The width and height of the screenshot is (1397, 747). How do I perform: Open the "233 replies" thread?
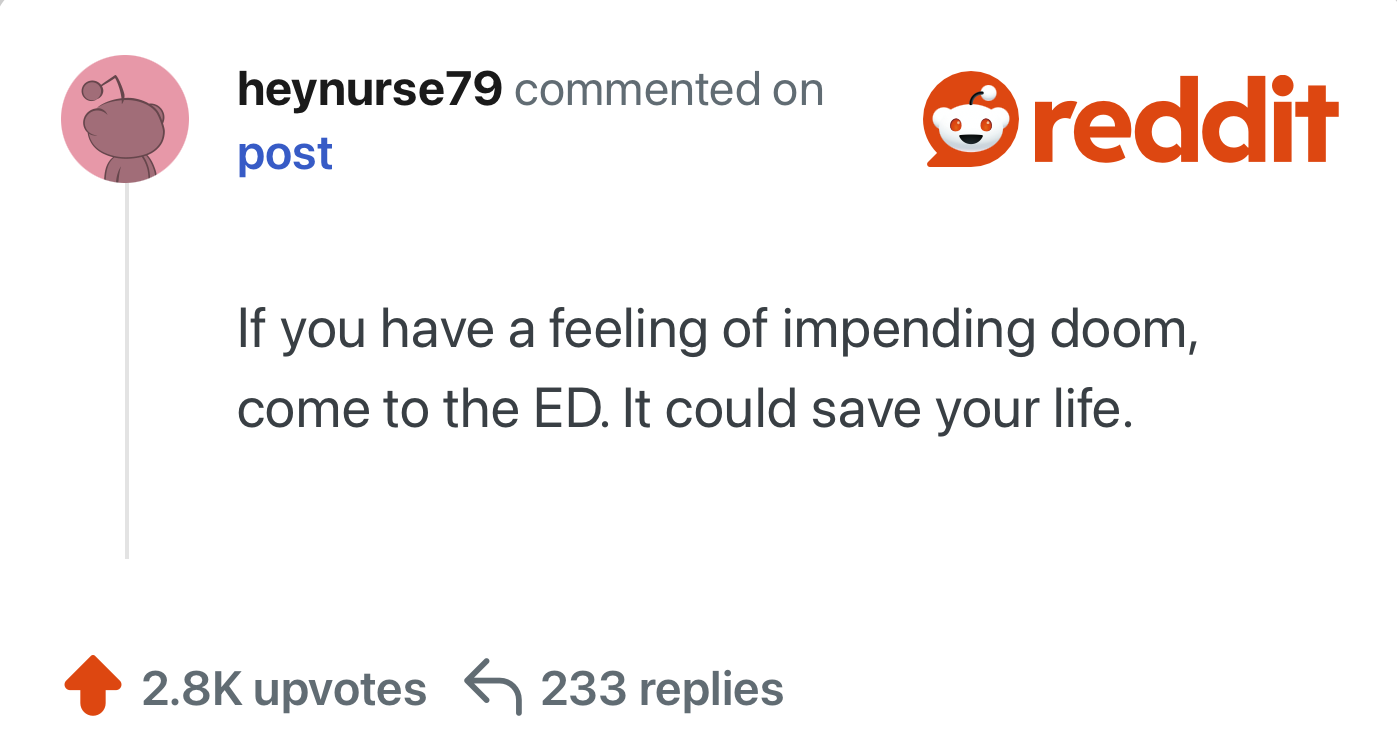click(x=662, y=689)
